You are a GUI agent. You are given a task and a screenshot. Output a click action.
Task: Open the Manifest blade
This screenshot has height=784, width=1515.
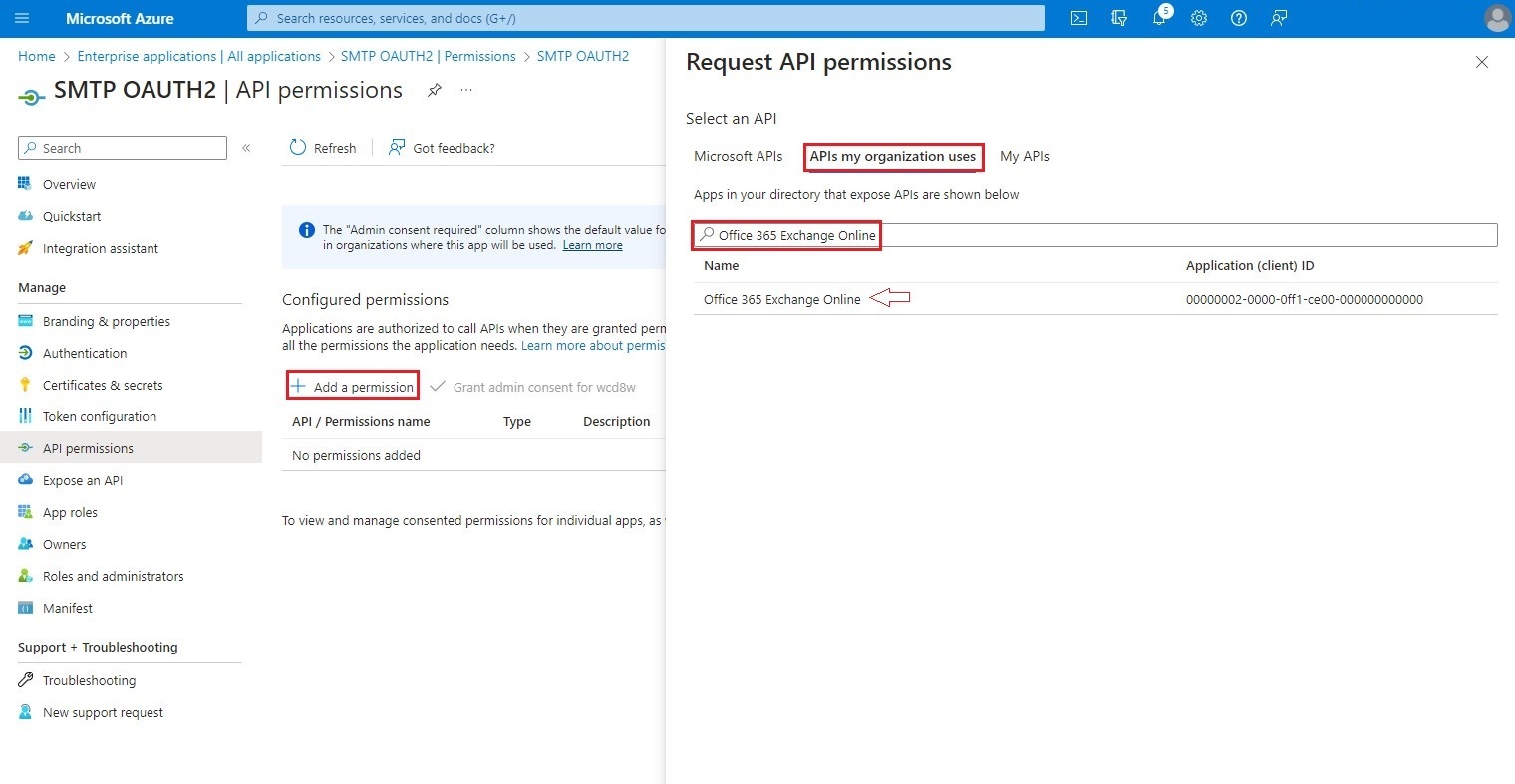67,608
